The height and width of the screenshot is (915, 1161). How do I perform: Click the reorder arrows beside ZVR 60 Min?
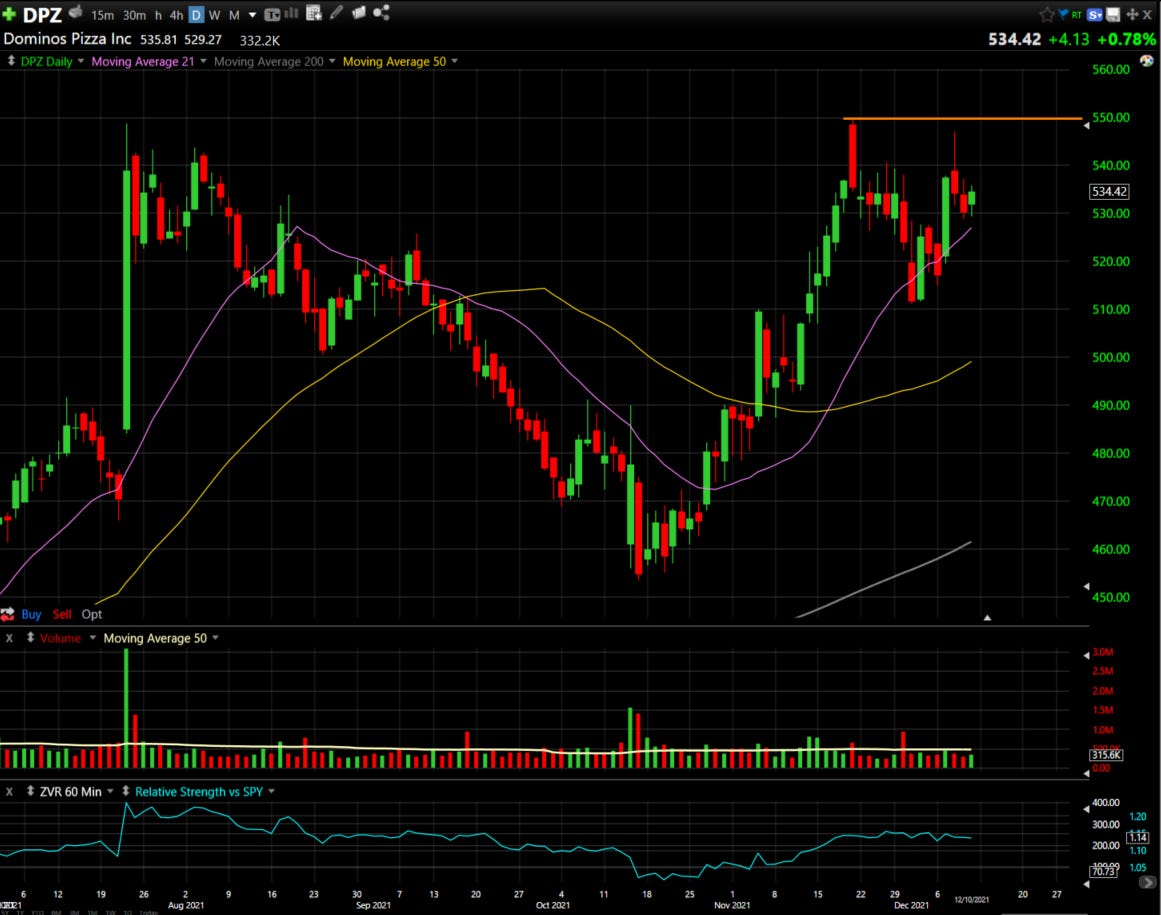tap(30, 791)
